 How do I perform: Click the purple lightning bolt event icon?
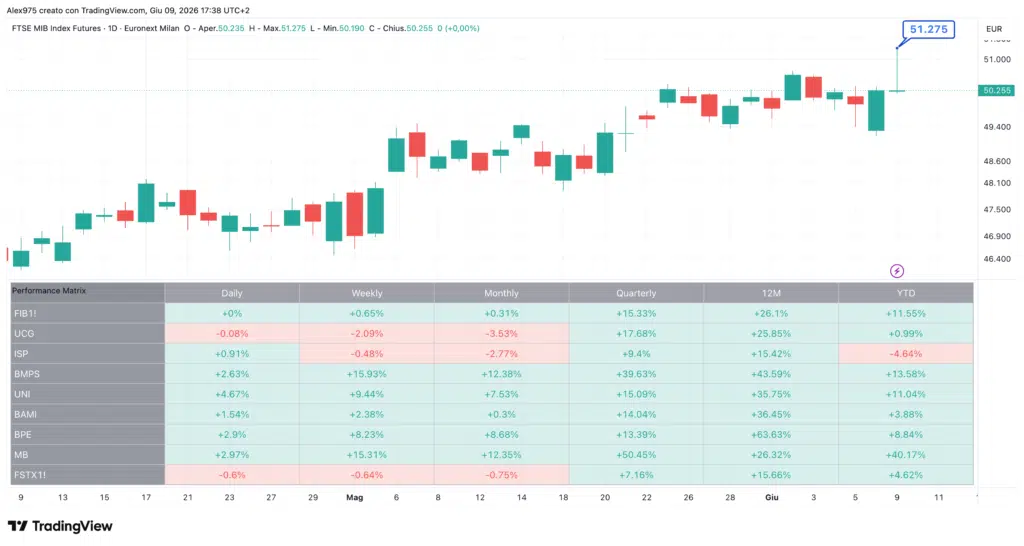pos(897,270)
